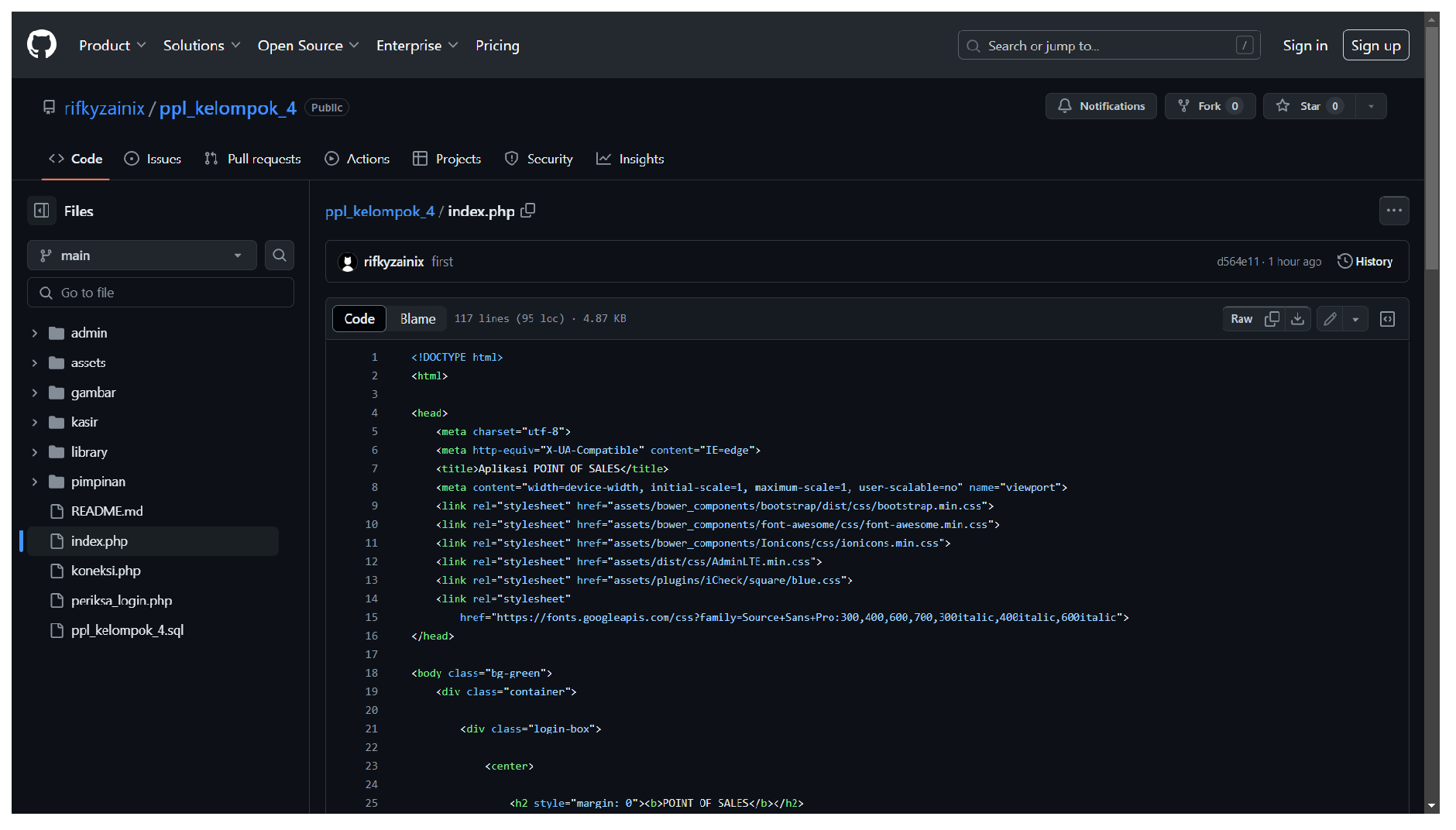1456x830 pixels.
Task: Collapse the Files tree side panel
Action: pos(42,211)
